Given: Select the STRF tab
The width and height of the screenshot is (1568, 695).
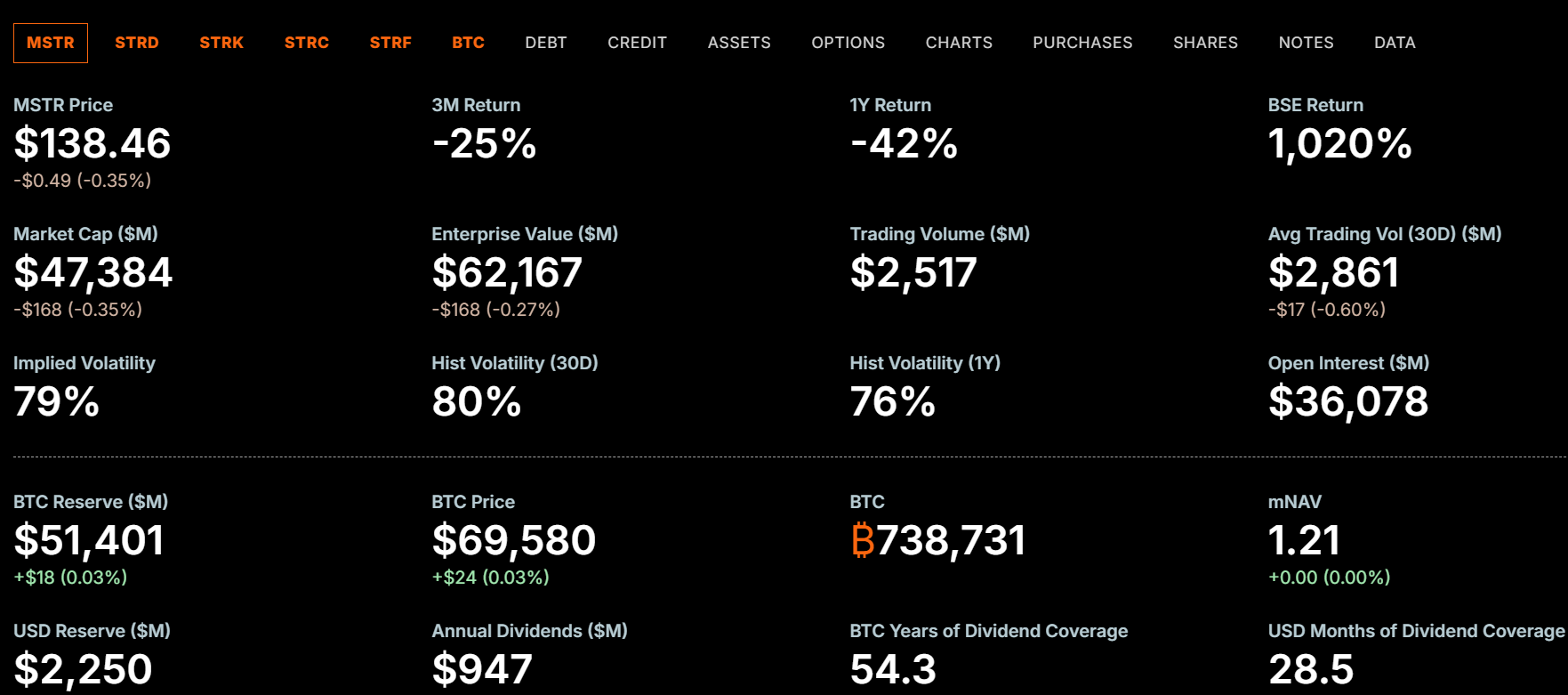Looking at the screenshot, I should (x=390, y=43).
